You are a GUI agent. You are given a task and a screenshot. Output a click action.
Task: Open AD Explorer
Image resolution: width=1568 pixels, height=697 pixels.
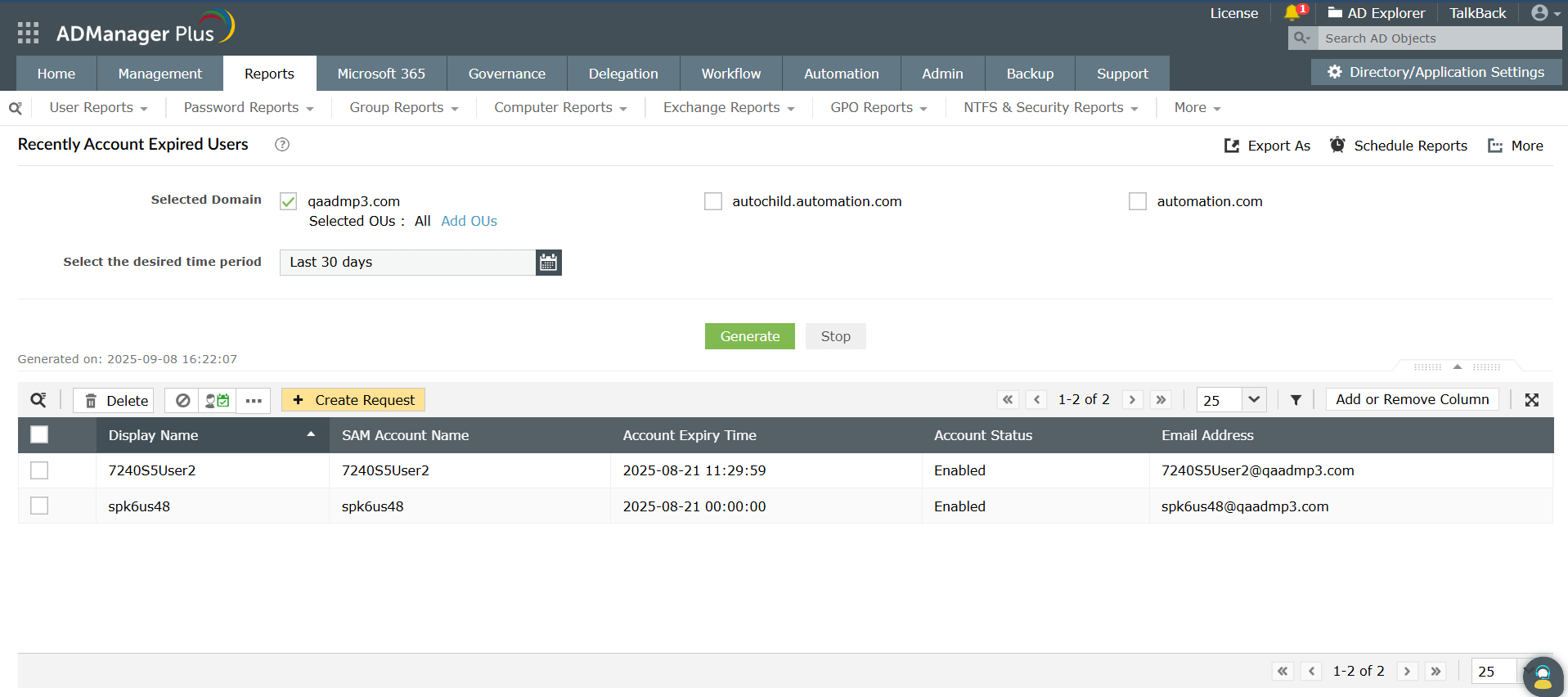tap(1377, 13)
